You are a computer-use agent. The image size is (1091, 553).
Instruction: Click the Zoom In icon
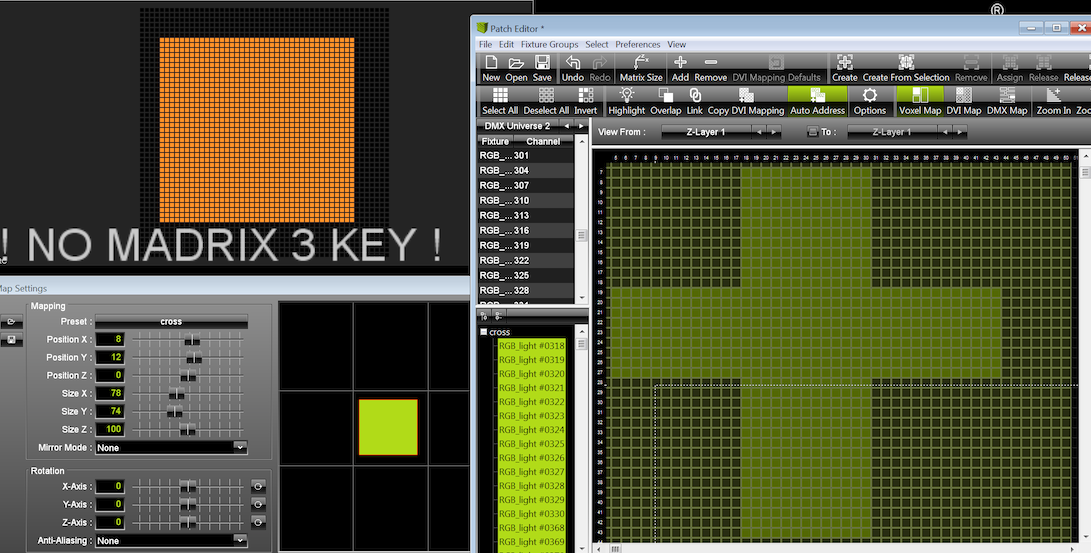1053,95
